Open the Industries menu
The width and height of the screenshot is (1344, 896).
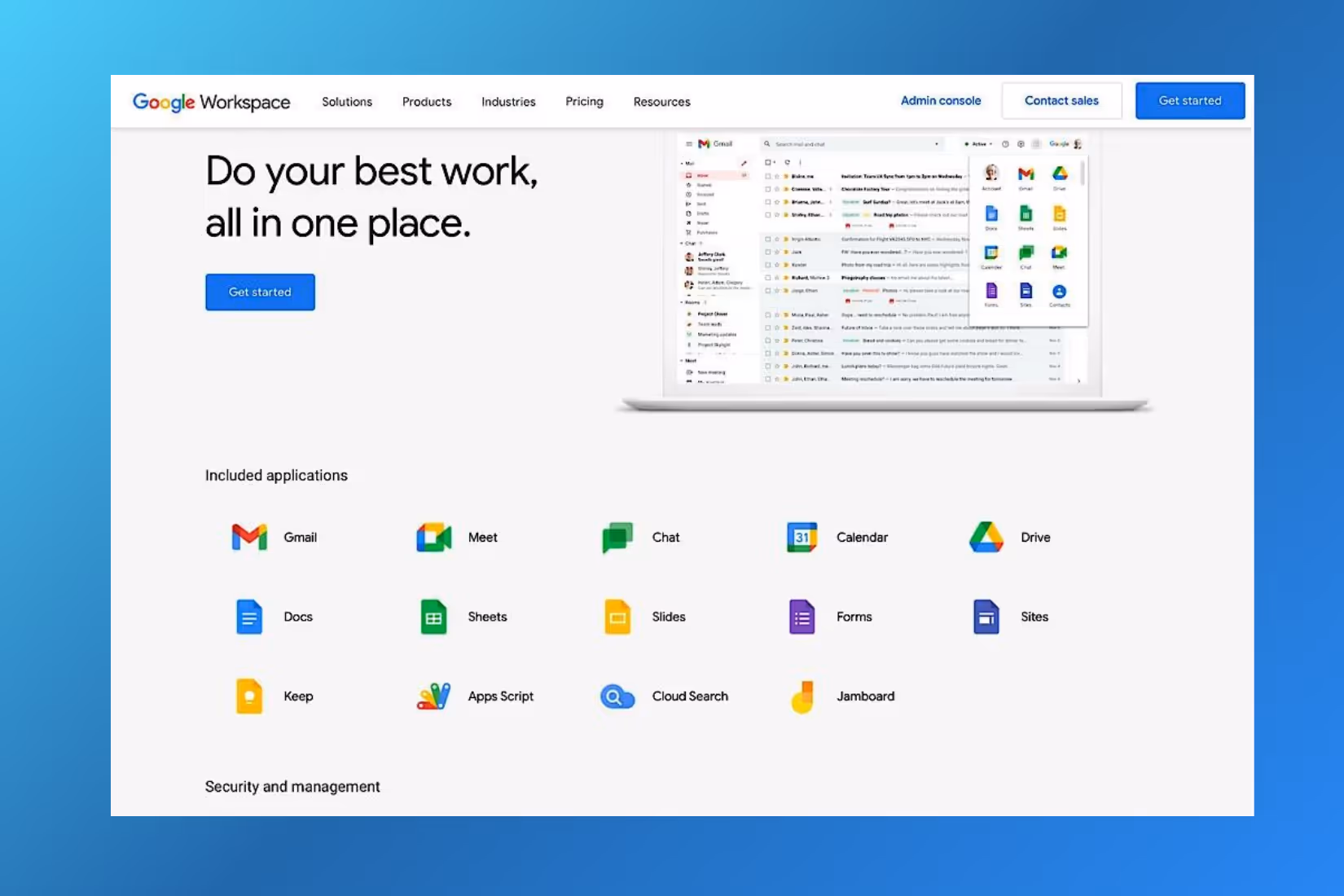pos(508,102)
